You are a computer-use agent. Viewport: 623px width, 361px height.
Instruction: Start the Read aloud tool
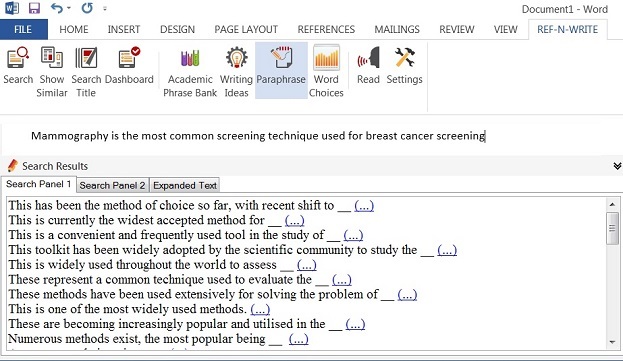click(368, 66)
